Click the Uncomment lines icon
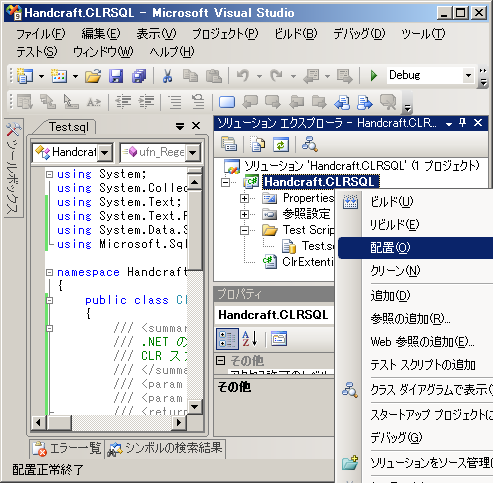Image resolution: width=493 pixels, height=483 pixels. point(198,102)
